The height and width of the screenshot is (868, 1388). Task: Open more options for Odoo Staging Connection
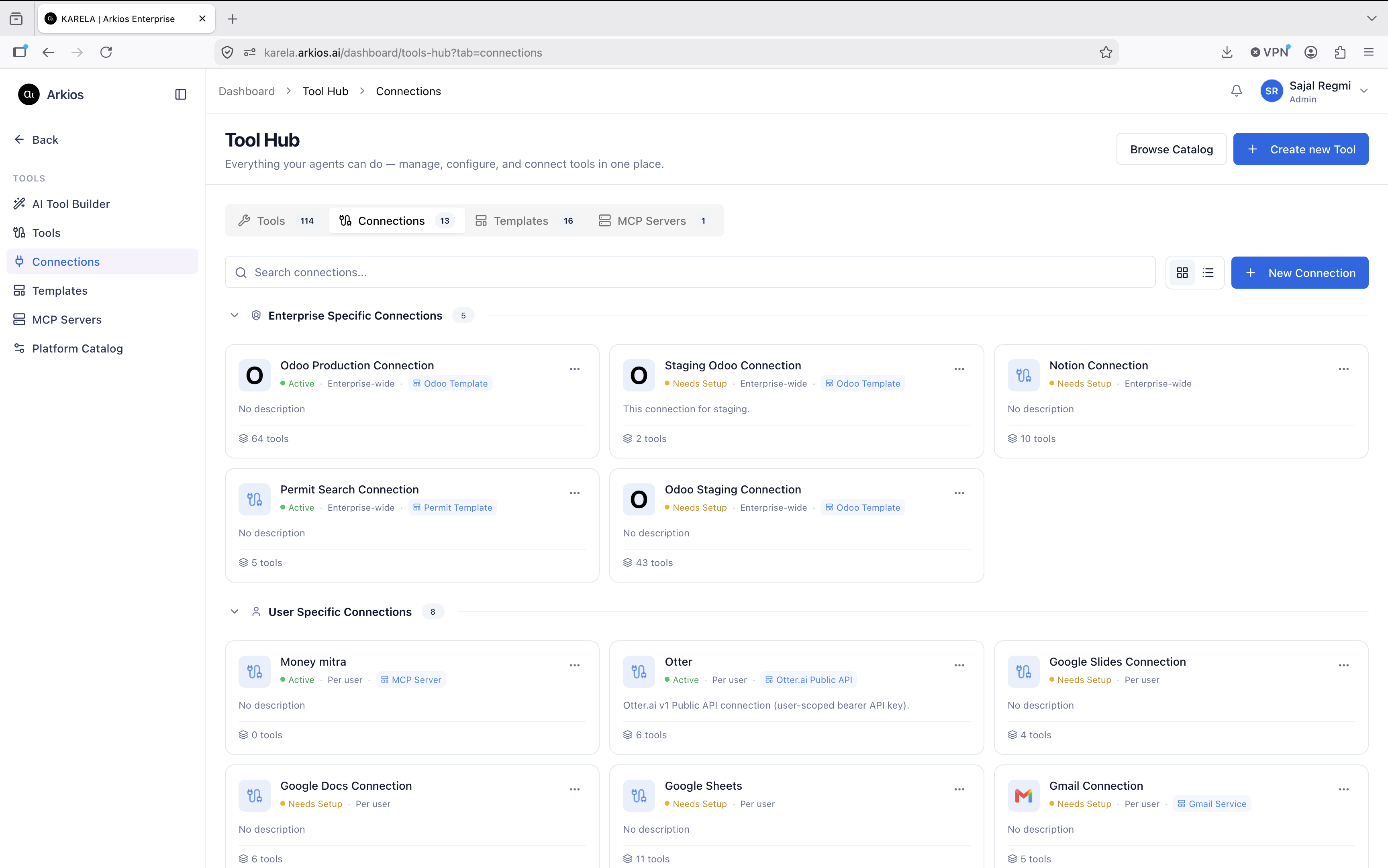click(x=959, y=493)
